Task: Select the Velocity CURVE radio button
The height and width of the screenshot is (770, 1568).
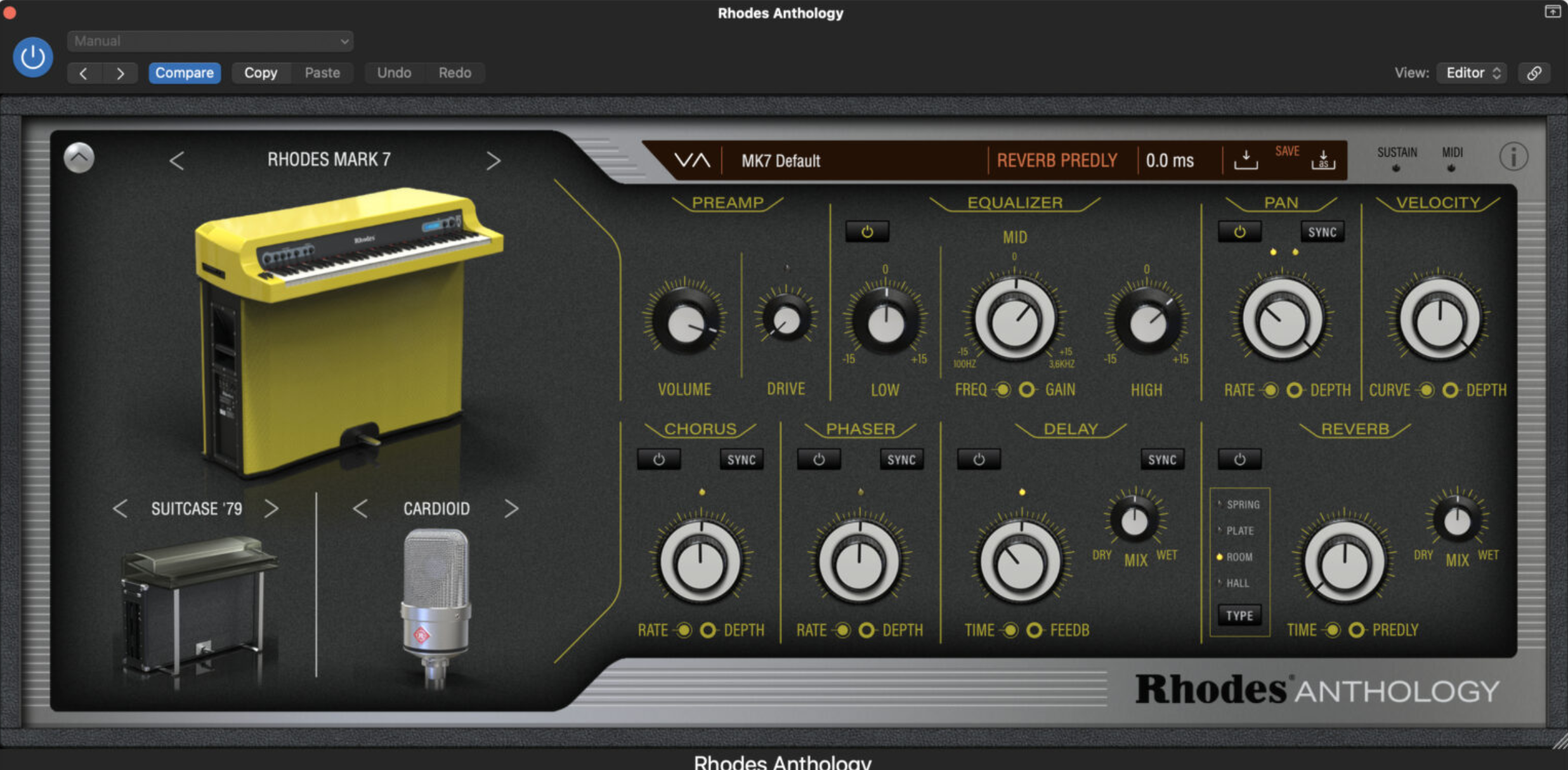Action: [1426, 389]
